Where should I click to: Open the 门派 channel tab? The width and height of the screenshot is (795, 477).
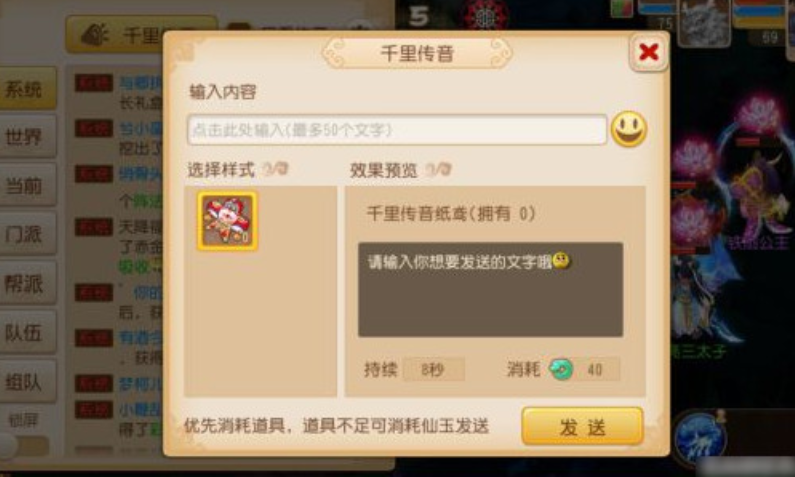tap(27, 234)
